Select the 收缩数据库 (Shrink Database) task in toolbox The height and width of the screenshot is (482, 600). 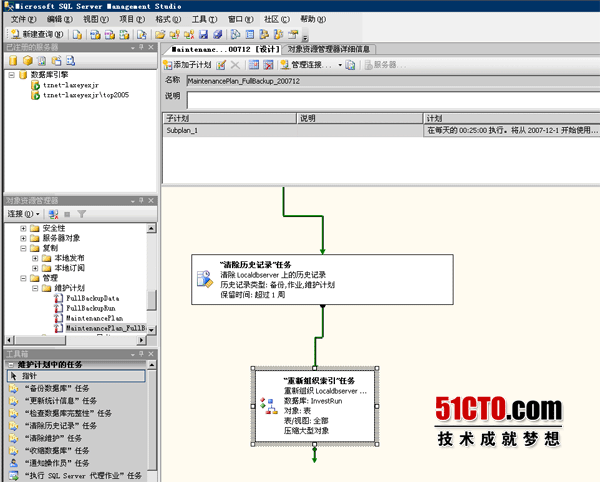pyautogui.click(x=60, y=451)
